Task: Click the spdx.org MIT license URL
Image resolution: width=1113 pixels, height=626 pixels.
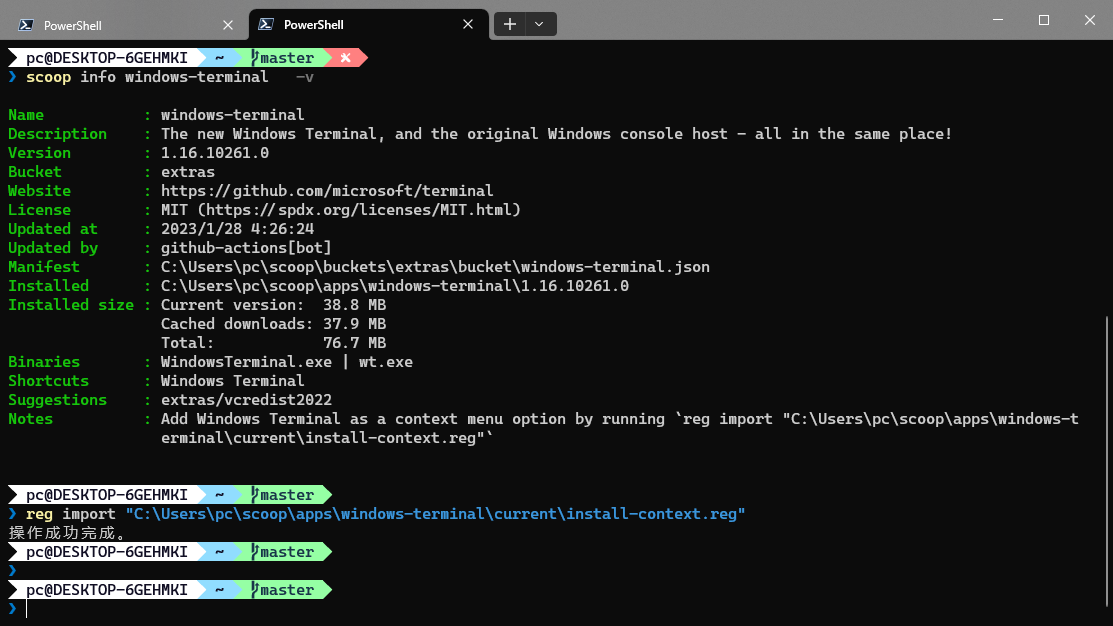Action: point(361,210)
